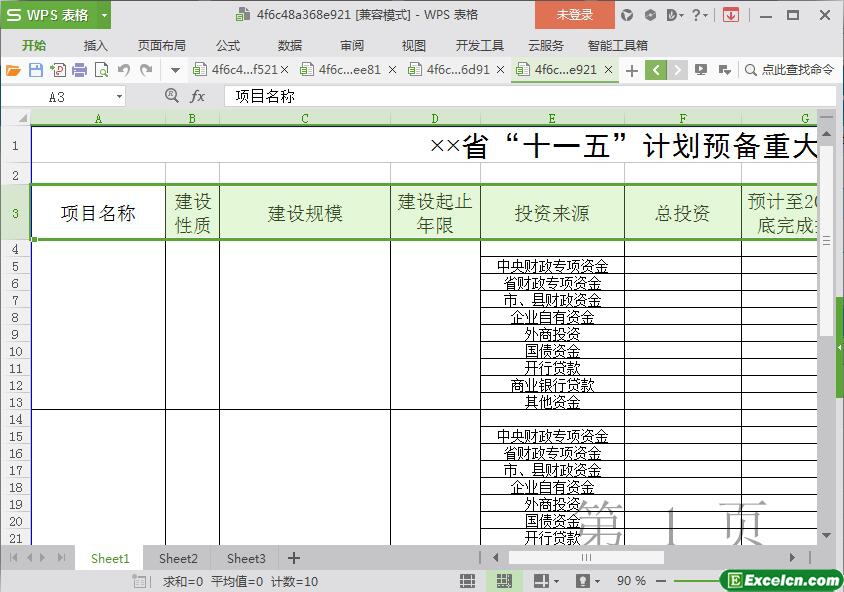Click the undo arrow icon
The height and width of the screenshot is (592, 844).
coord(124,70)
